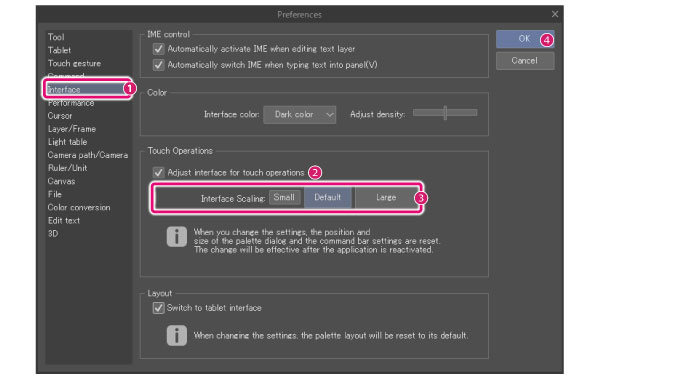The image size is (693, 379).
Task: Click the info icon in Layout section
Action: [176, 335]
